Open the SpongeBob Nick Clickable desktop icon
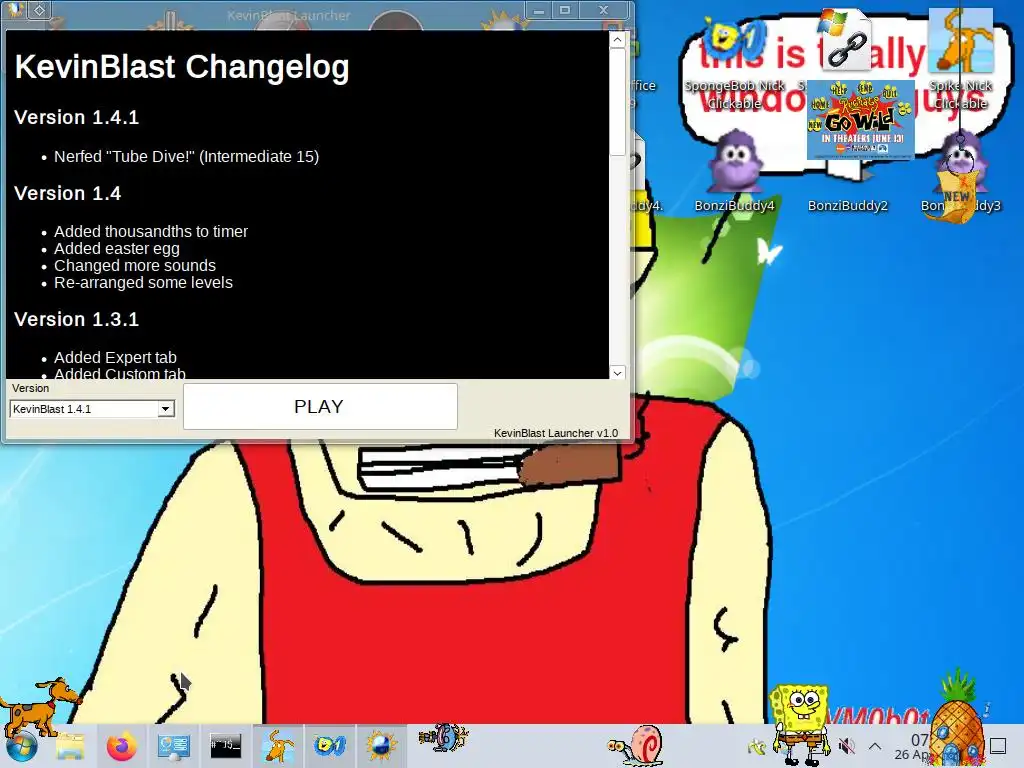This screenshot has height=768, width=1024. 735,65
